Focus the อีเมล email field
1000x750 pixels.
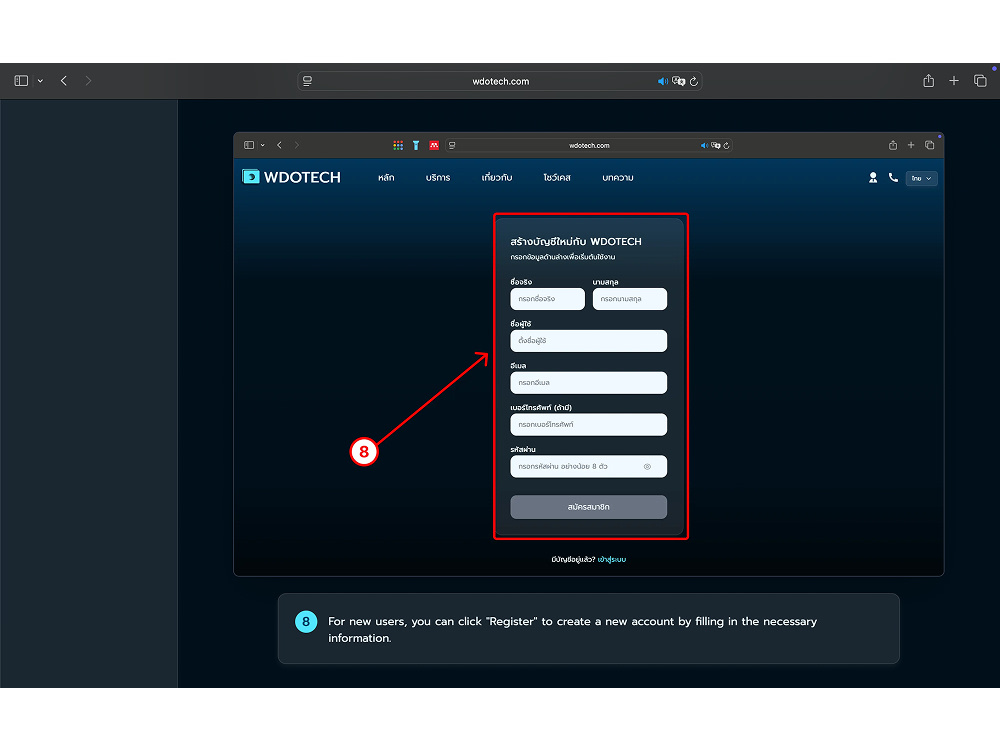[x=589, y=383]
